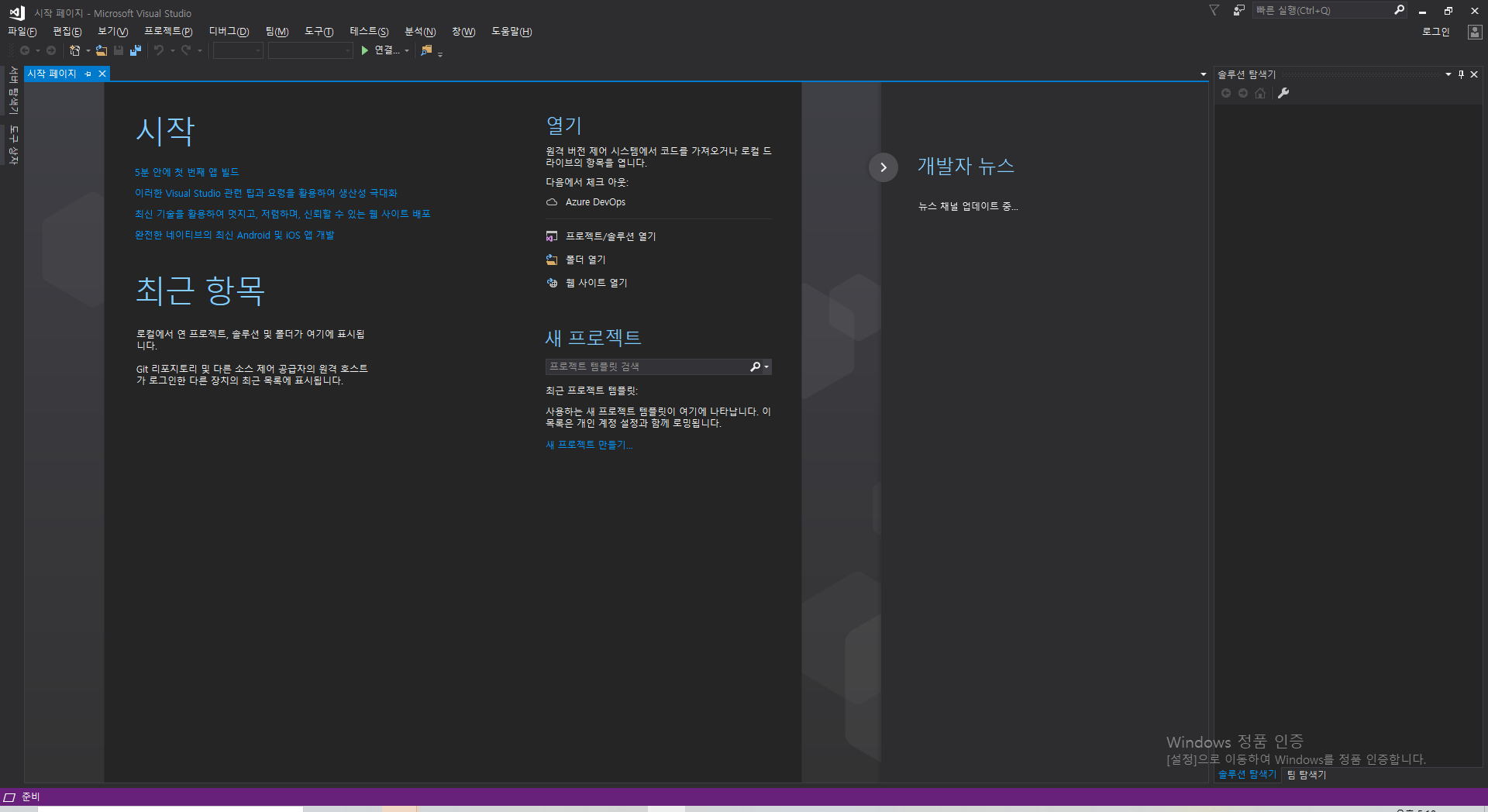Click the account avatar icon
This screenshot has height=812, width=1488.
1475,32
